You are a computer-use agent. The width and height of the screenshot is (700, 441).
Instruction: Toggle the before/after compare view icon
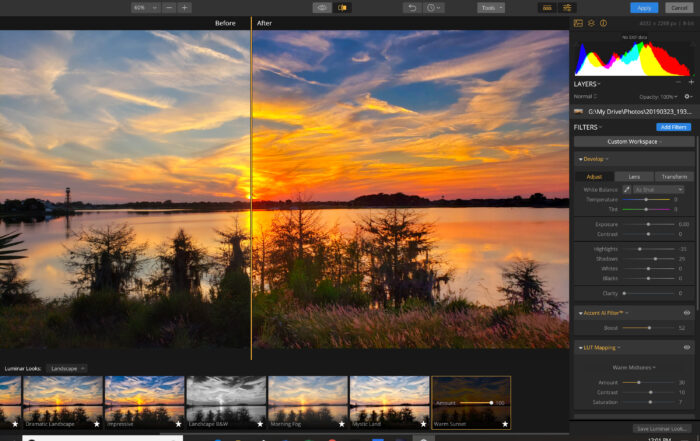[344, 7]
